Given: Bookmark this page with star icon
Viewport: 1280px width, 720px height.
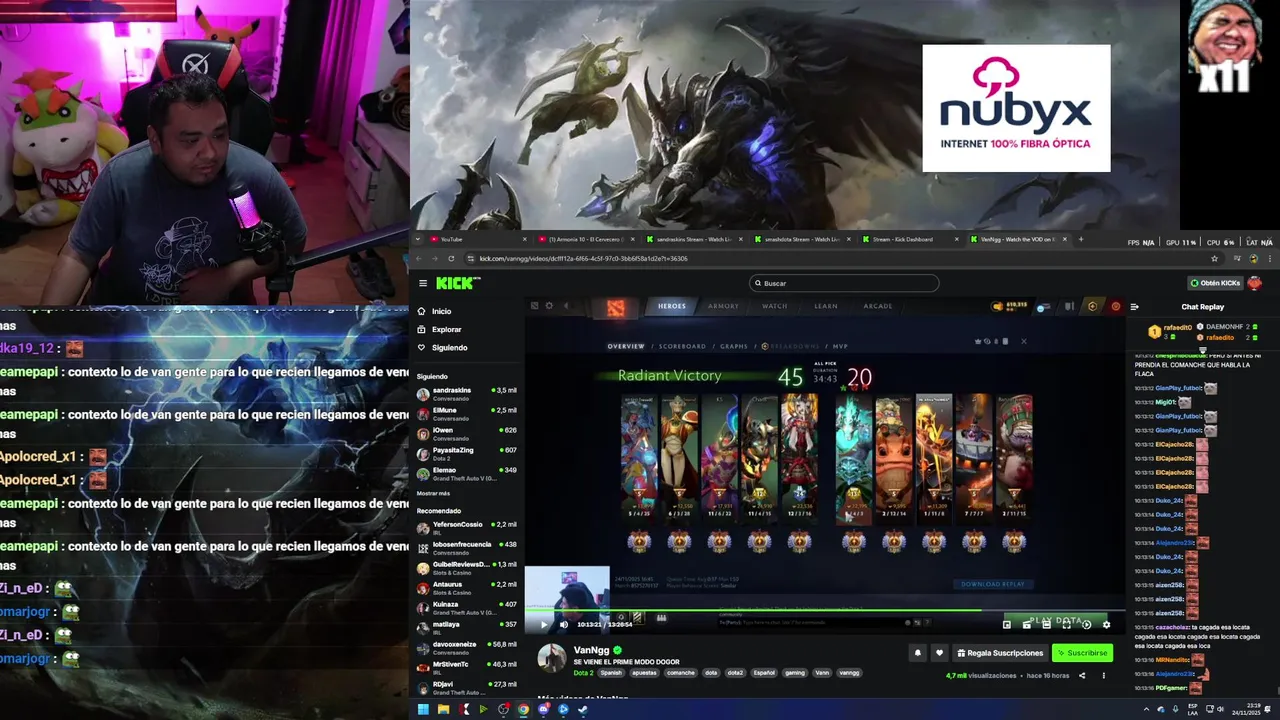Looking at the screenshot, I should click(x=1214, y=258).
